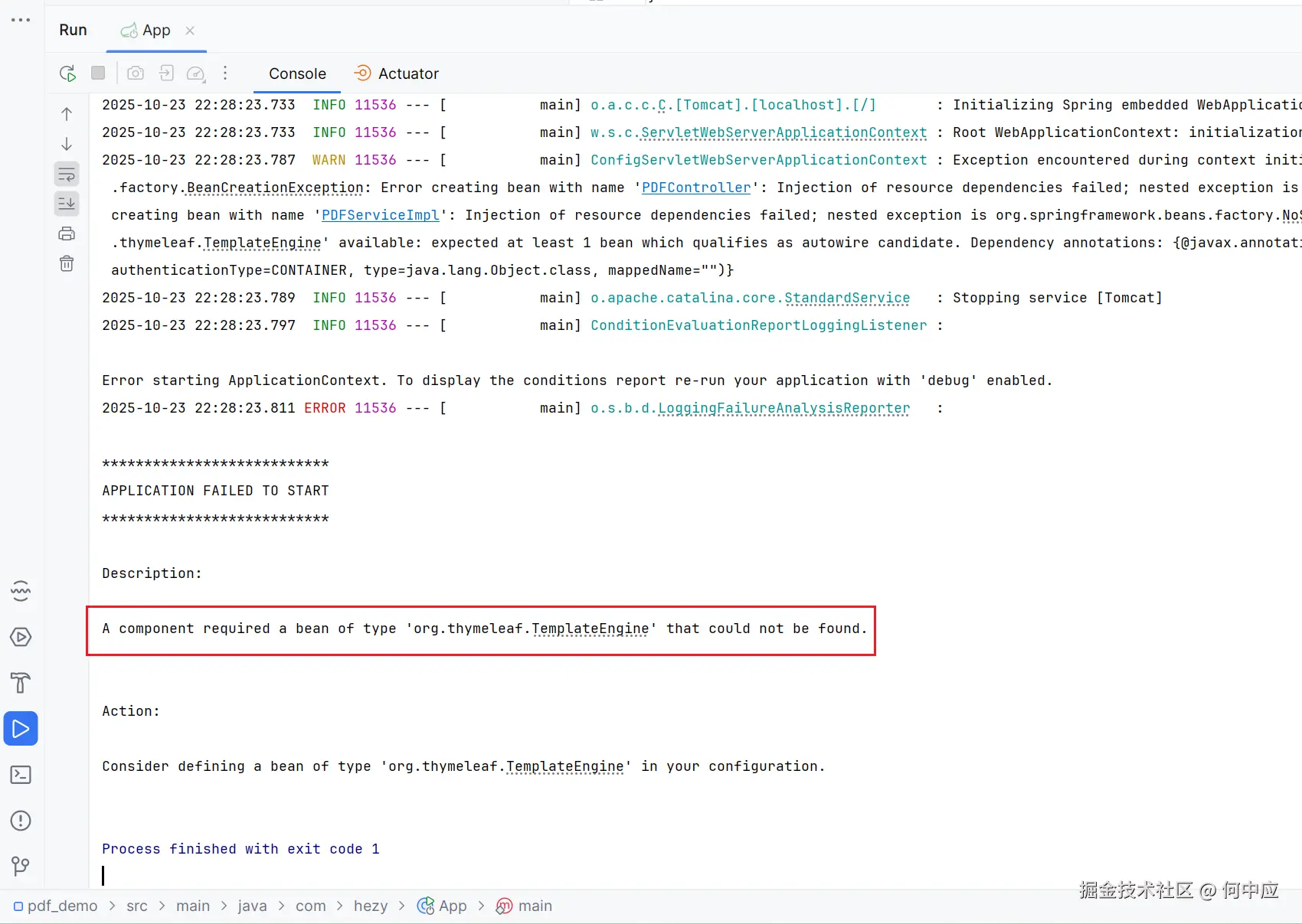Image resolution: width=1302 pixels, height=924 pixels.
Task: Switch to the Console tab
Action: tap(297, 73)
